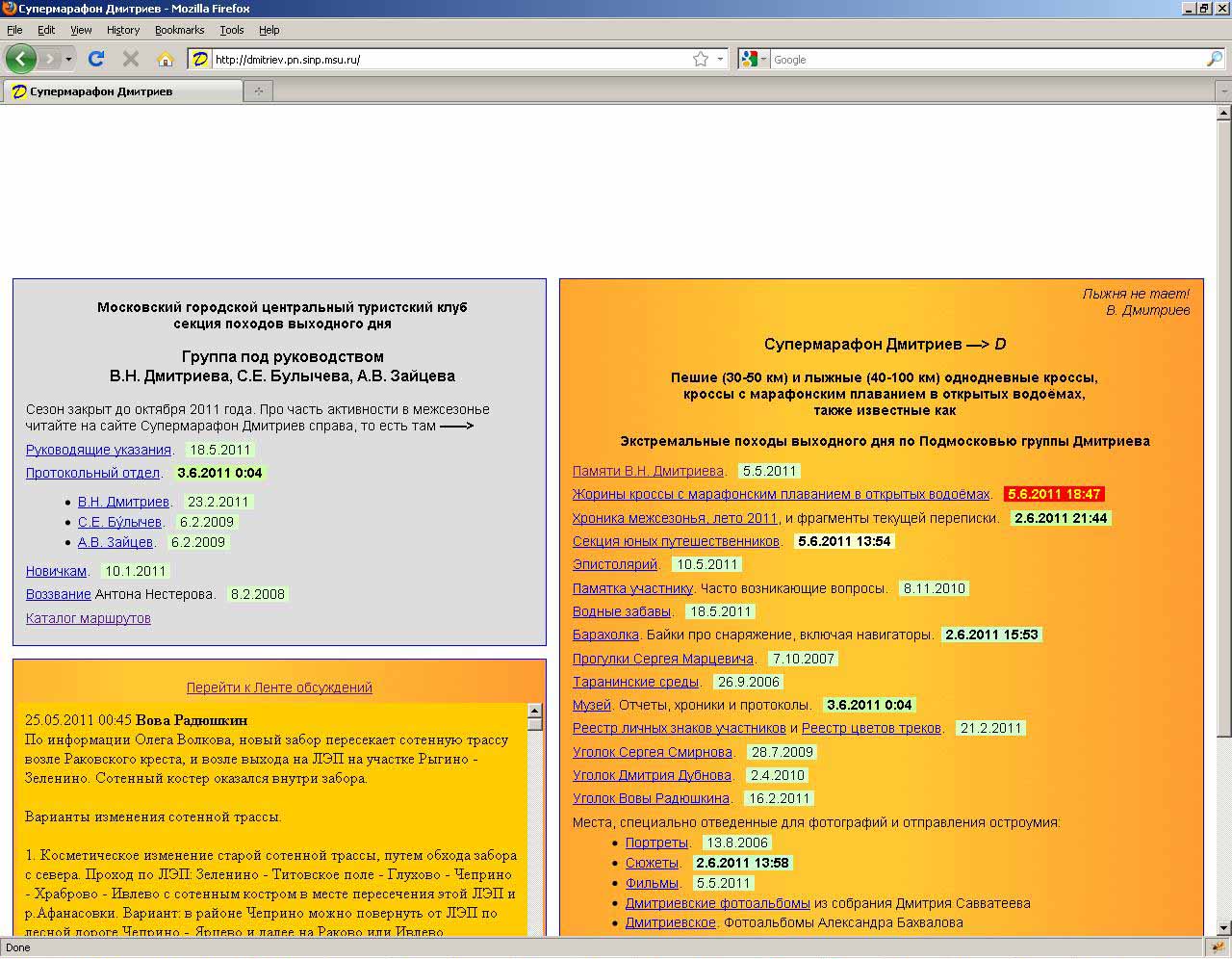Open the Водные забавы link
This screenshot has width=1232, height=959.
[x=622, y=611]
